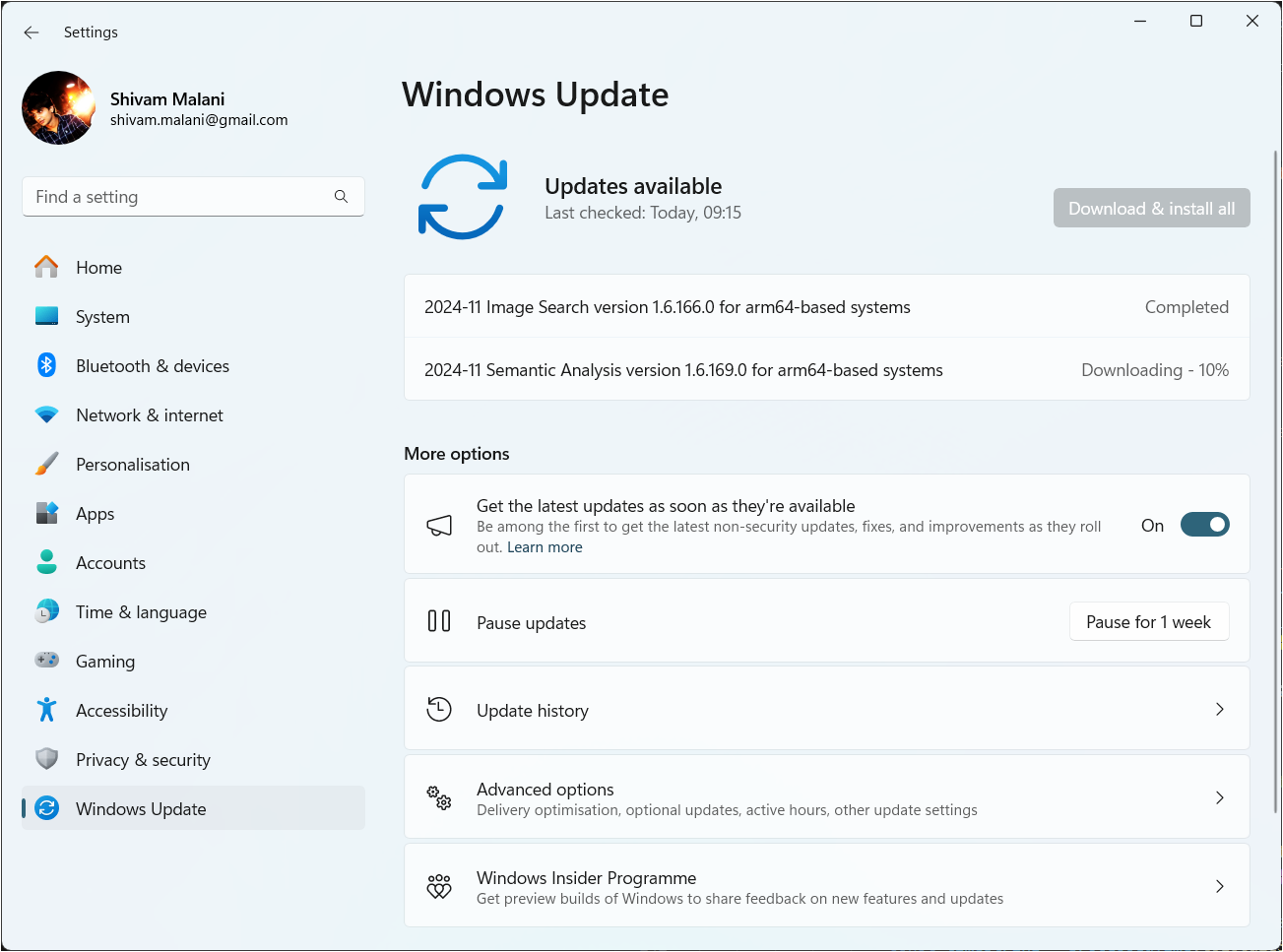Click the Downloading - 10% status text
This screenshot has height=952, width=1283.
pos(1155,370)
